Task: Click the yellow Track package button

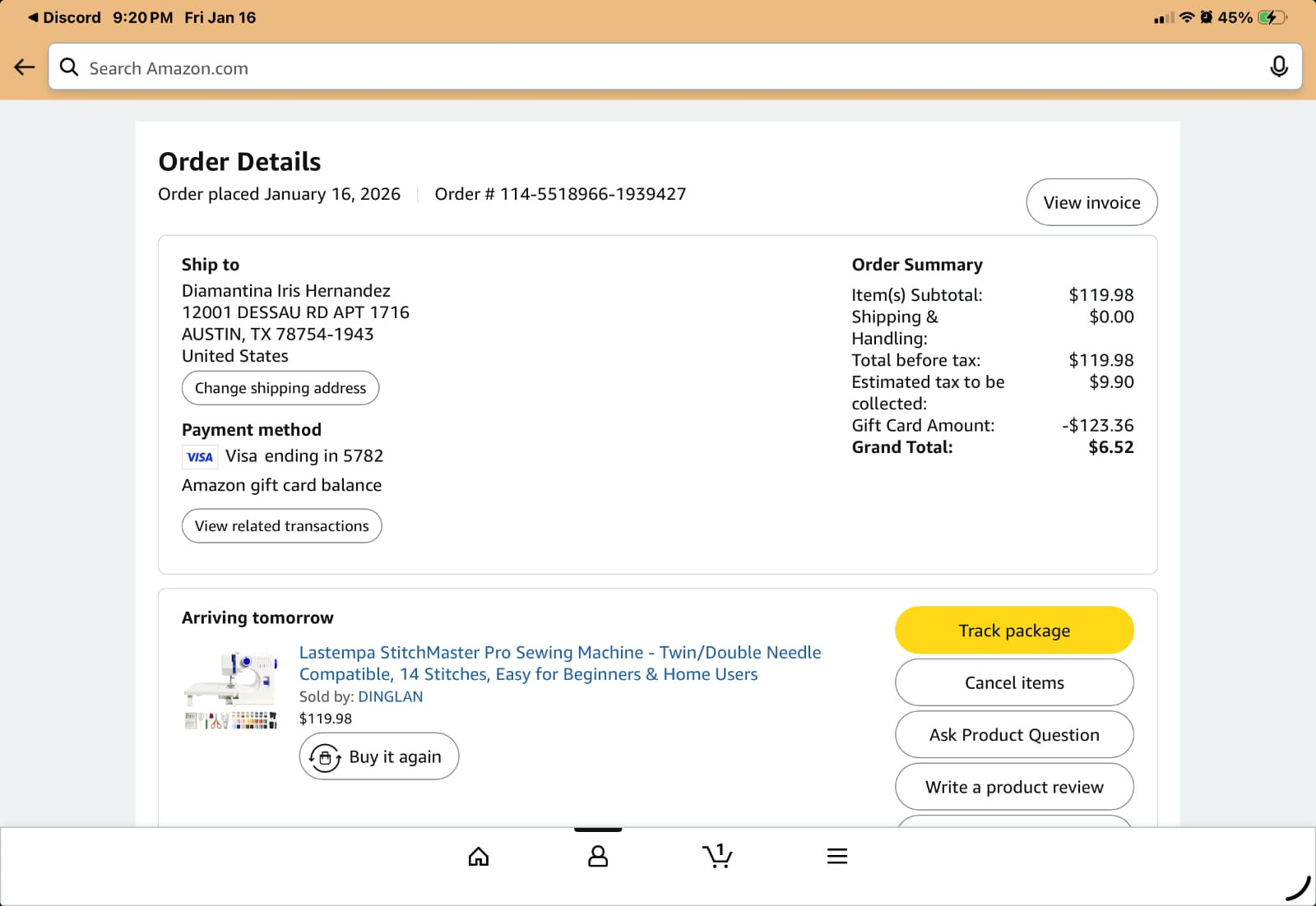Action: [1014, 631]
